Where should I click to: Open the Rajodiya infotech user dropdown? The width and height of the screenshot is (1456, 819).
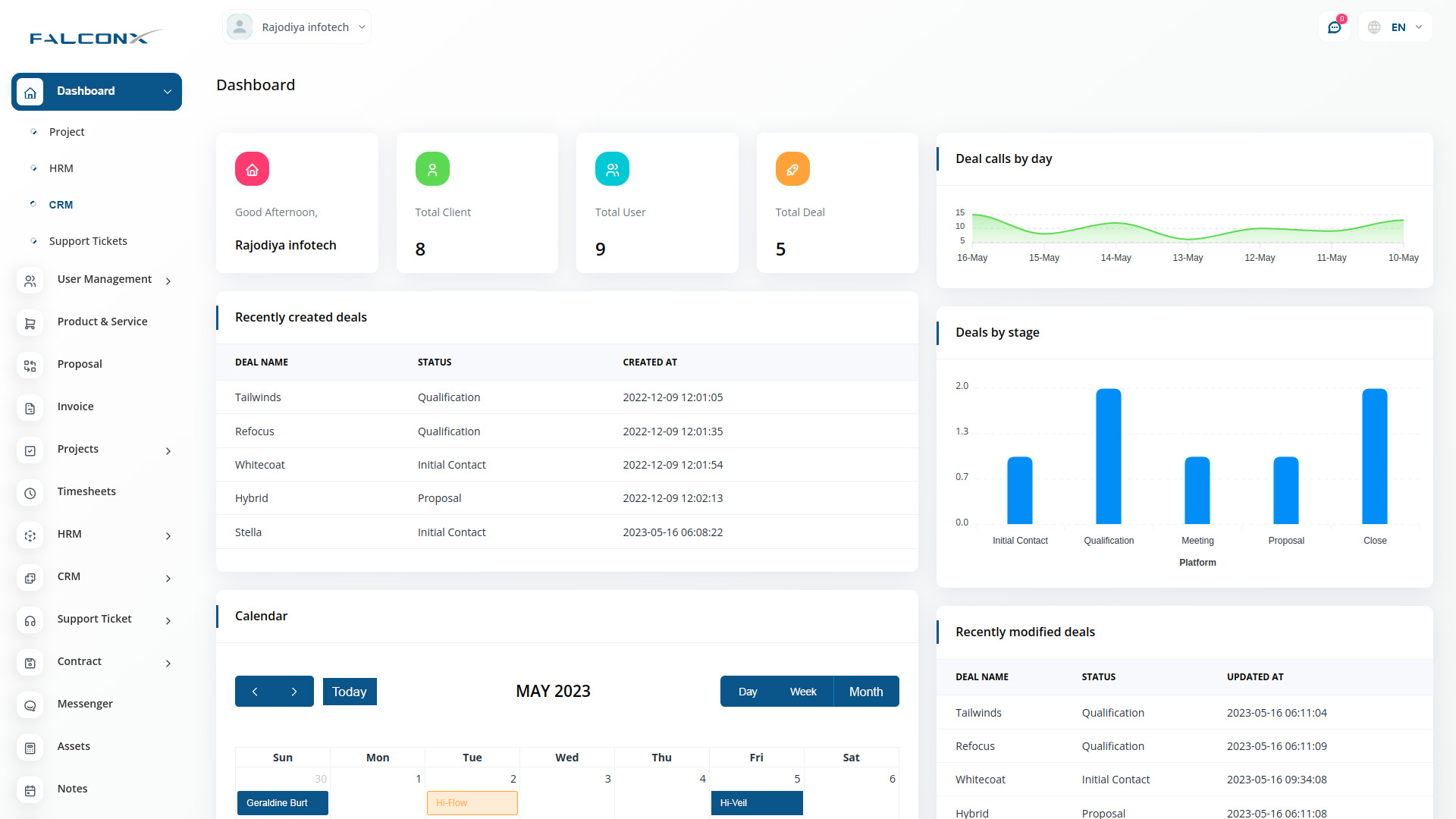click(x=297, y=27)
